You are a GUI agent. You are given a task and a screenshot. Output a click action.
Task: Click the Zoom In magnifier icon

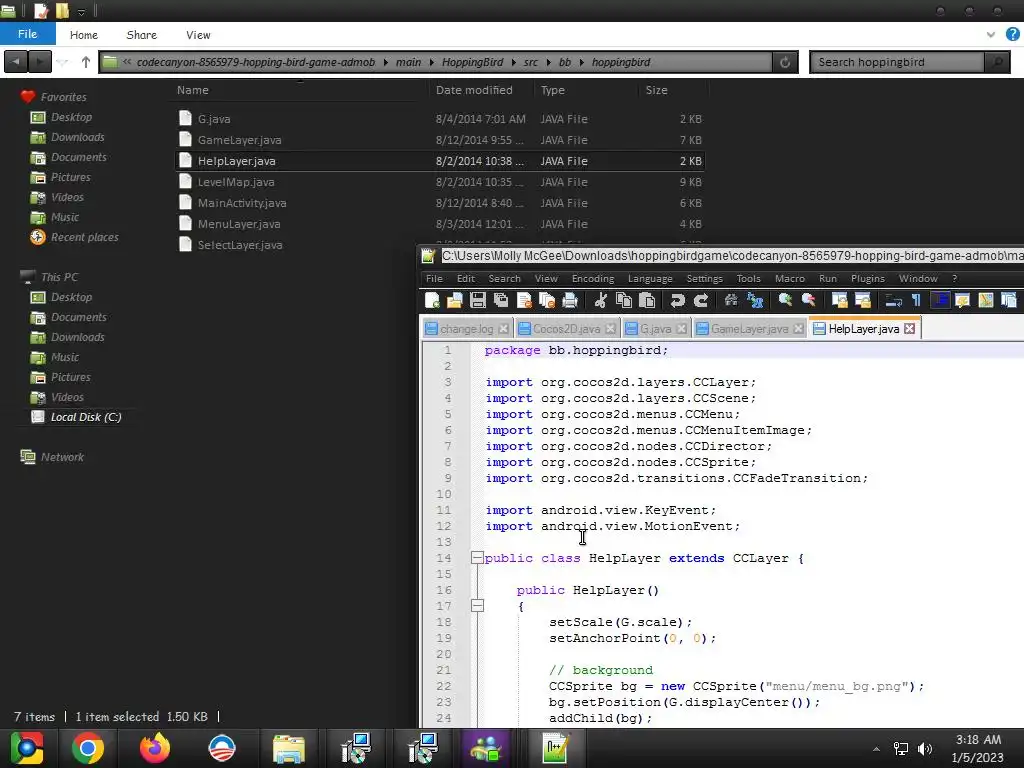(x=785, y=300)
